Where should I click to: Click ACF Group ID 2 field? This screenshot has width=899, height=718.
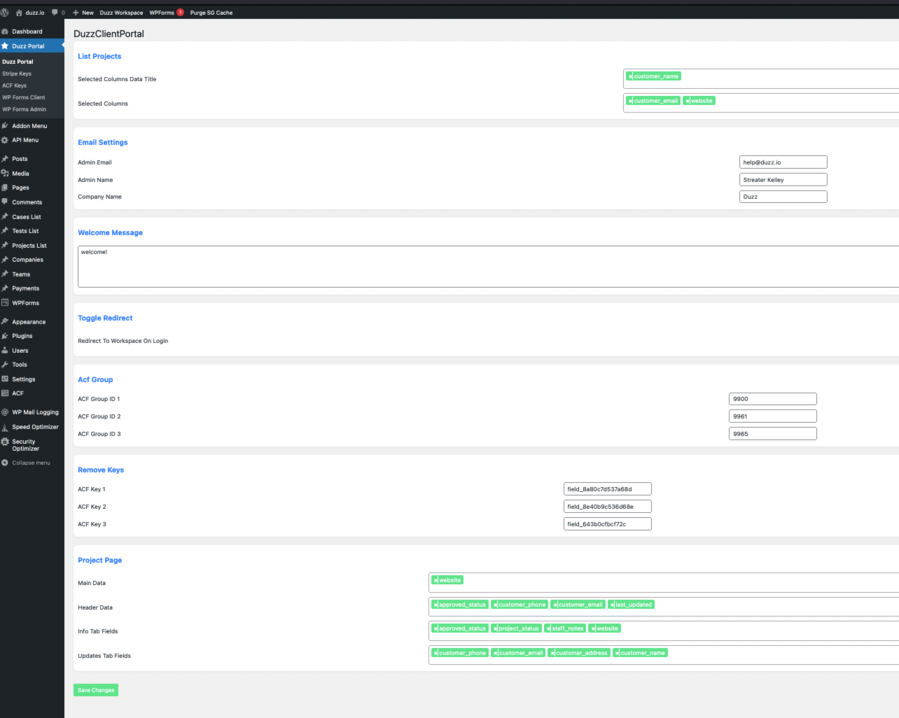[x=772, y=416]
